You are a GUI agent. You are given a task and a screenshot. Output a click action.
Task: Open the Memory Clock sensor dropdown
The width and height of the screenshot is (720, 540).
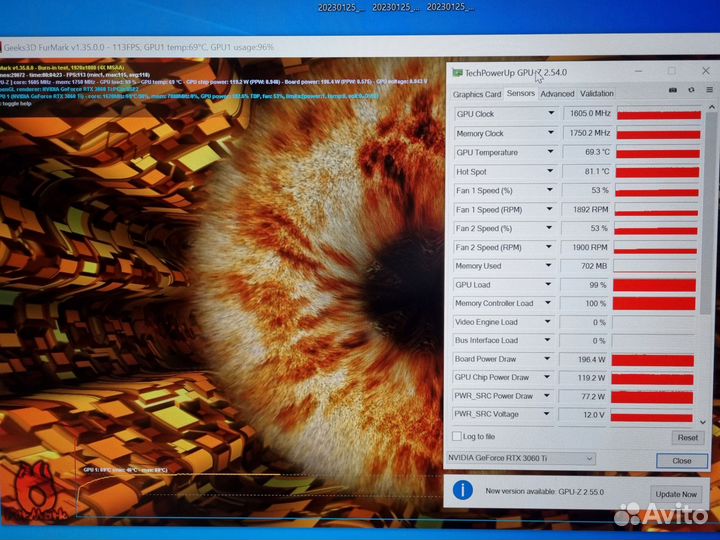pyautogui.click(x=551, y=133)
